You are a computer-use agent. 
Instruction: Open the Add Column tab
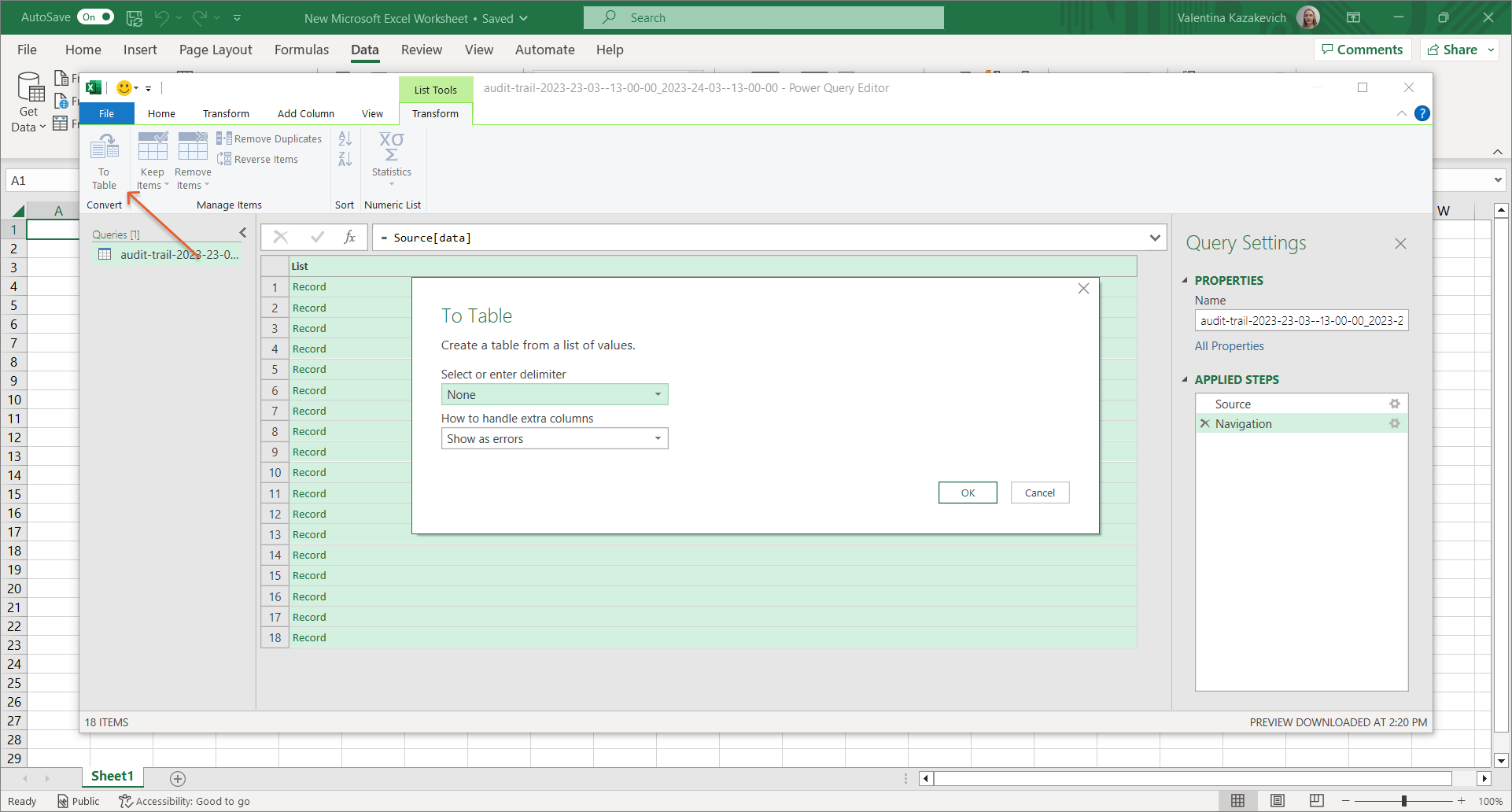[305, 113]
